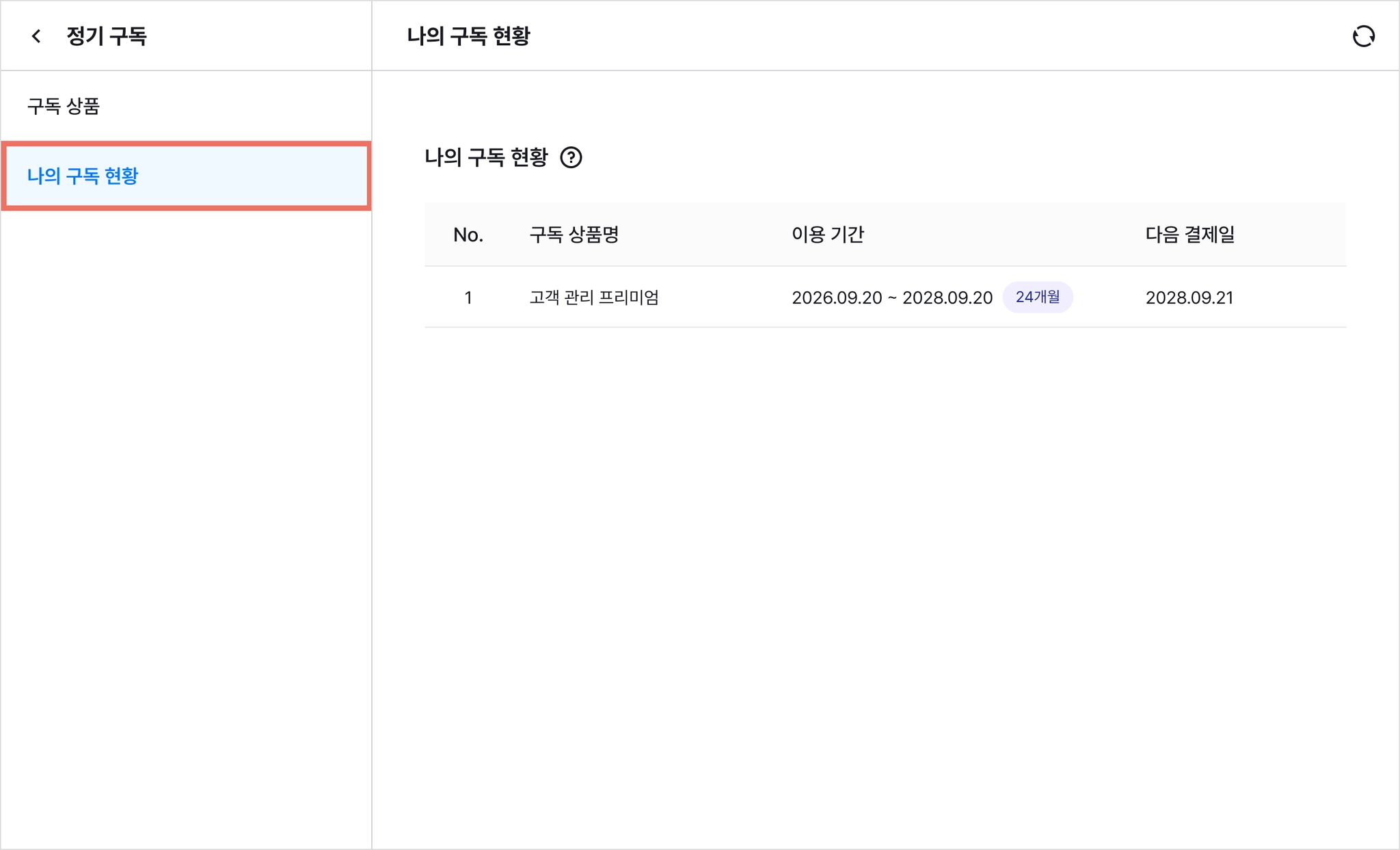This screenshot has height=850, width=1400.
Task: Click the 이용 기간 column header
Action: click(x=827, y=235)
